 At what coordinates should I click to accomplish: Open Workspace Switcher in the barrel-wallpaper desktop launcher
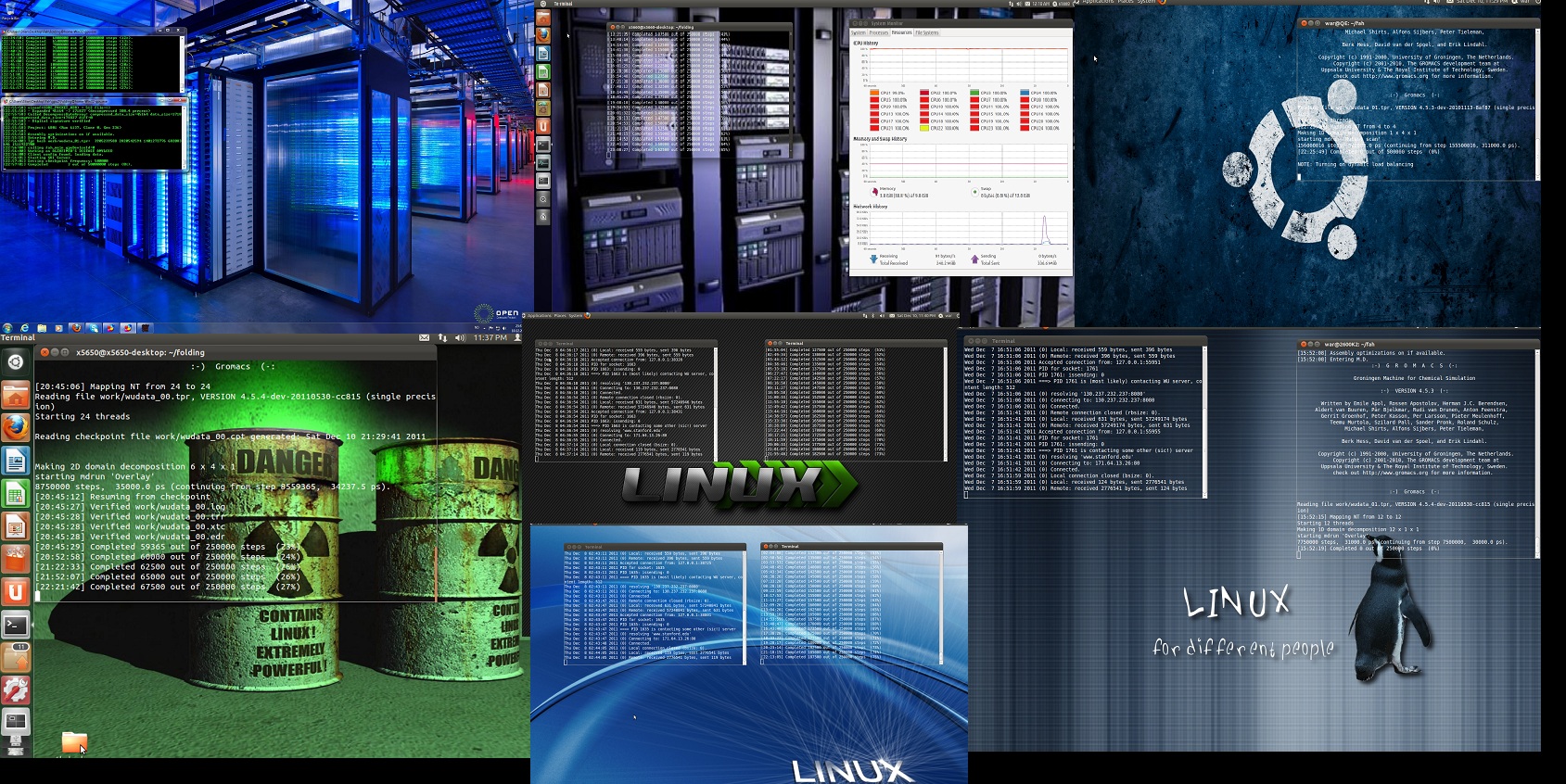(x=16, y=721)
